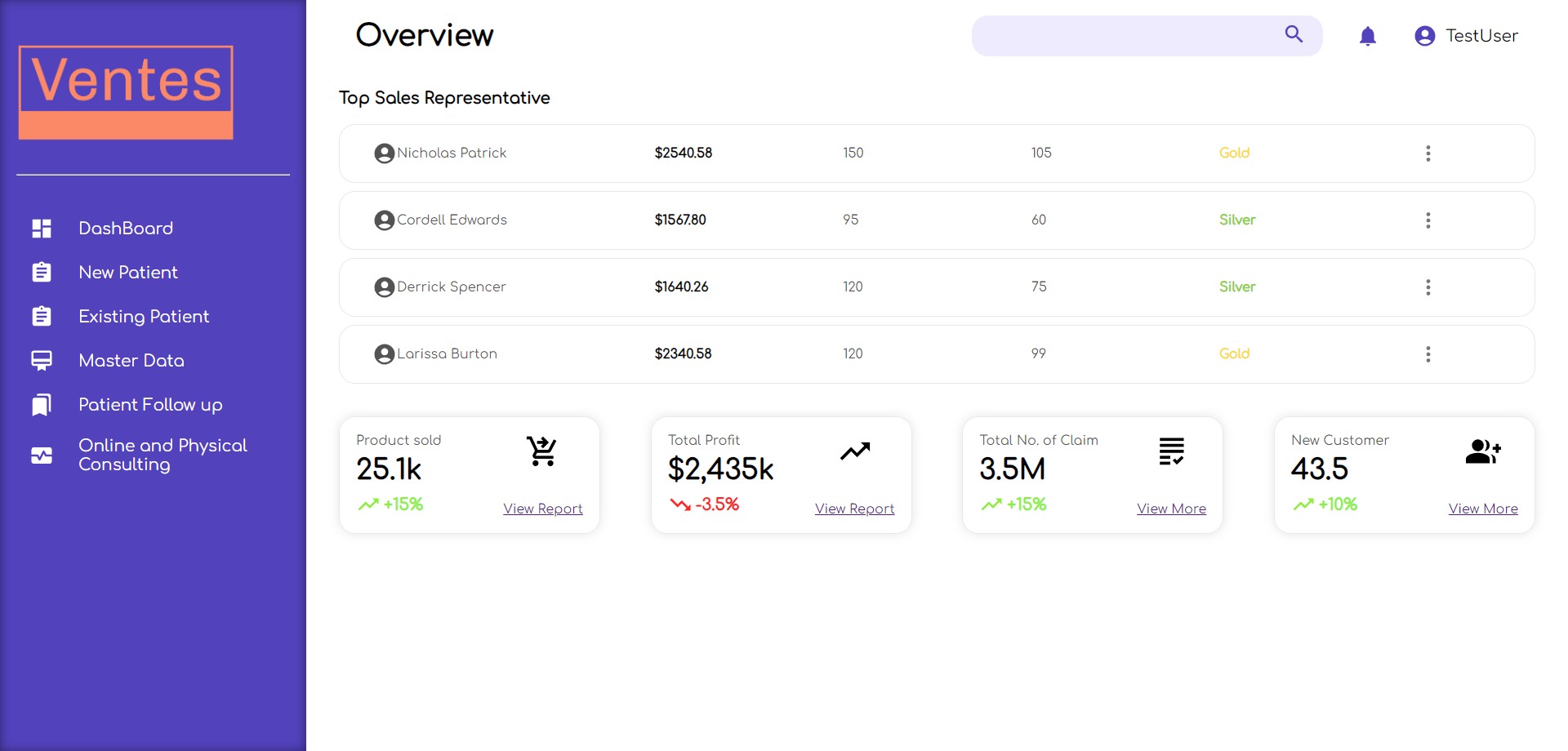Click the Online and Physical Consulting icon

42,455
